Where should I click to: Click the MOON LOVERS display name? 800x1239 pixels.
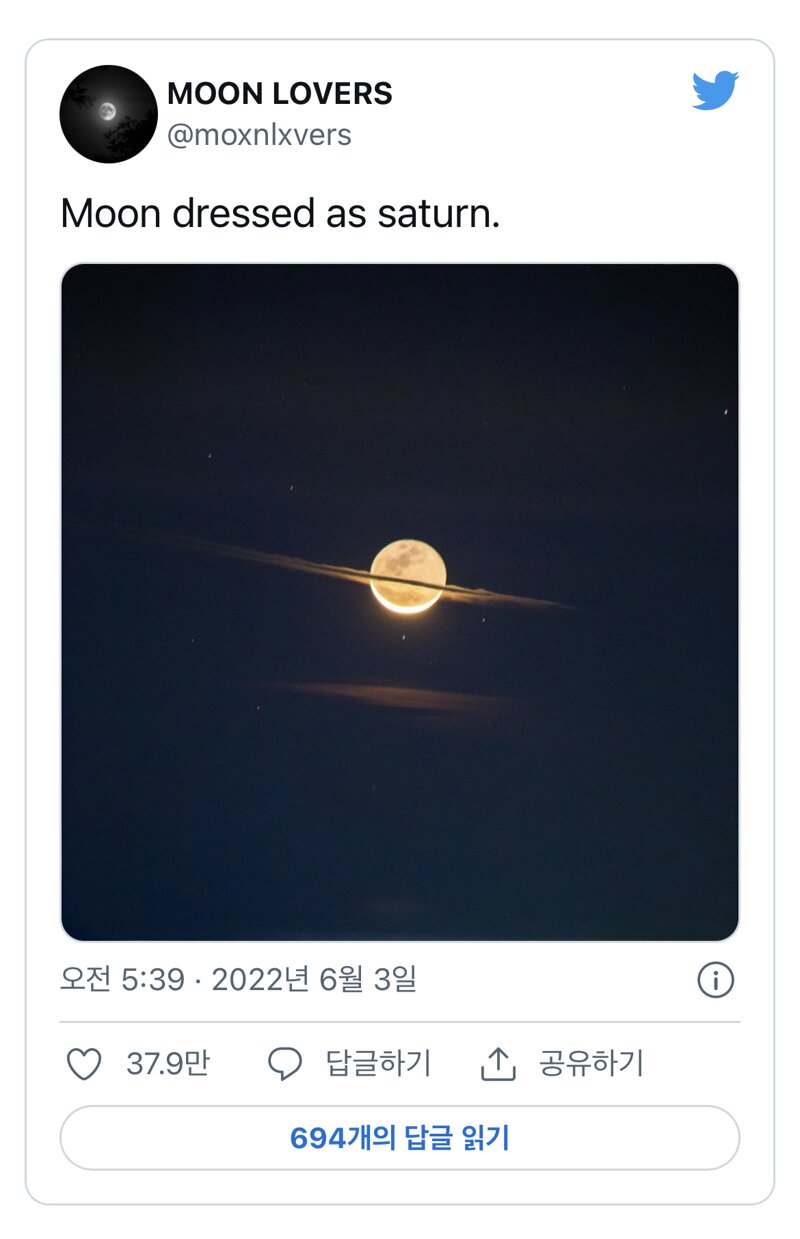[280, 94]
